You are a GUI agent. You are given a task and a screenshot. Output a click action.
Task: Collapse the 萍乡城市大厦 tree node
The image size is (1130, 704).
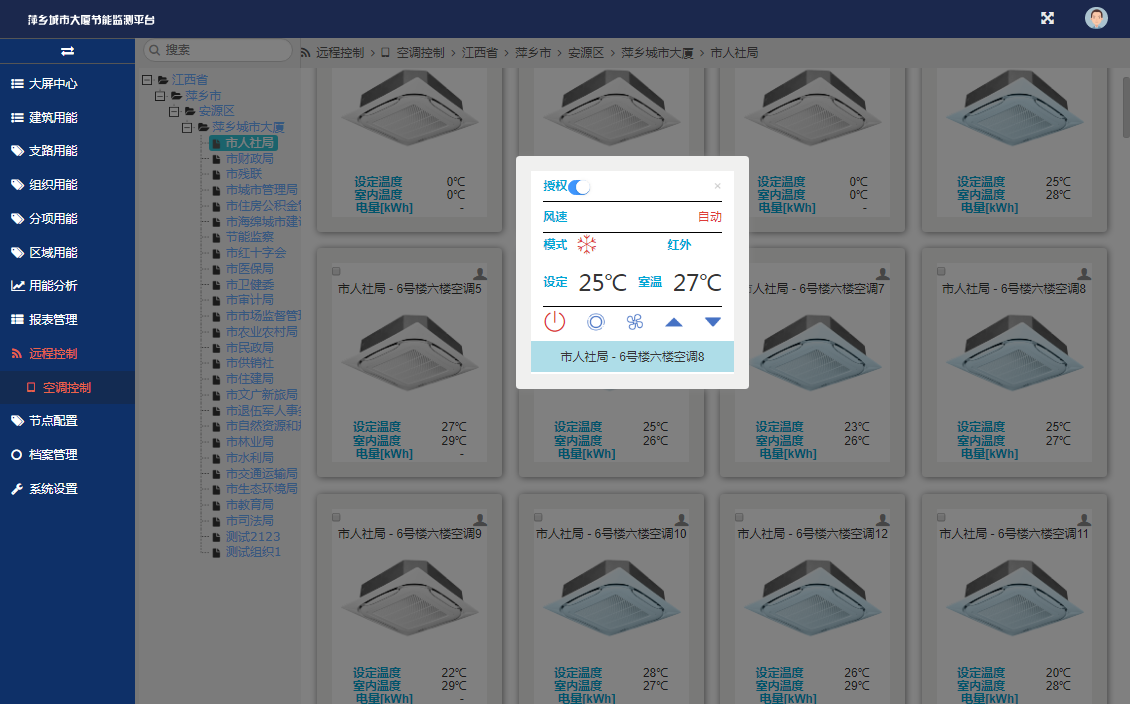(x=187, y=128)
